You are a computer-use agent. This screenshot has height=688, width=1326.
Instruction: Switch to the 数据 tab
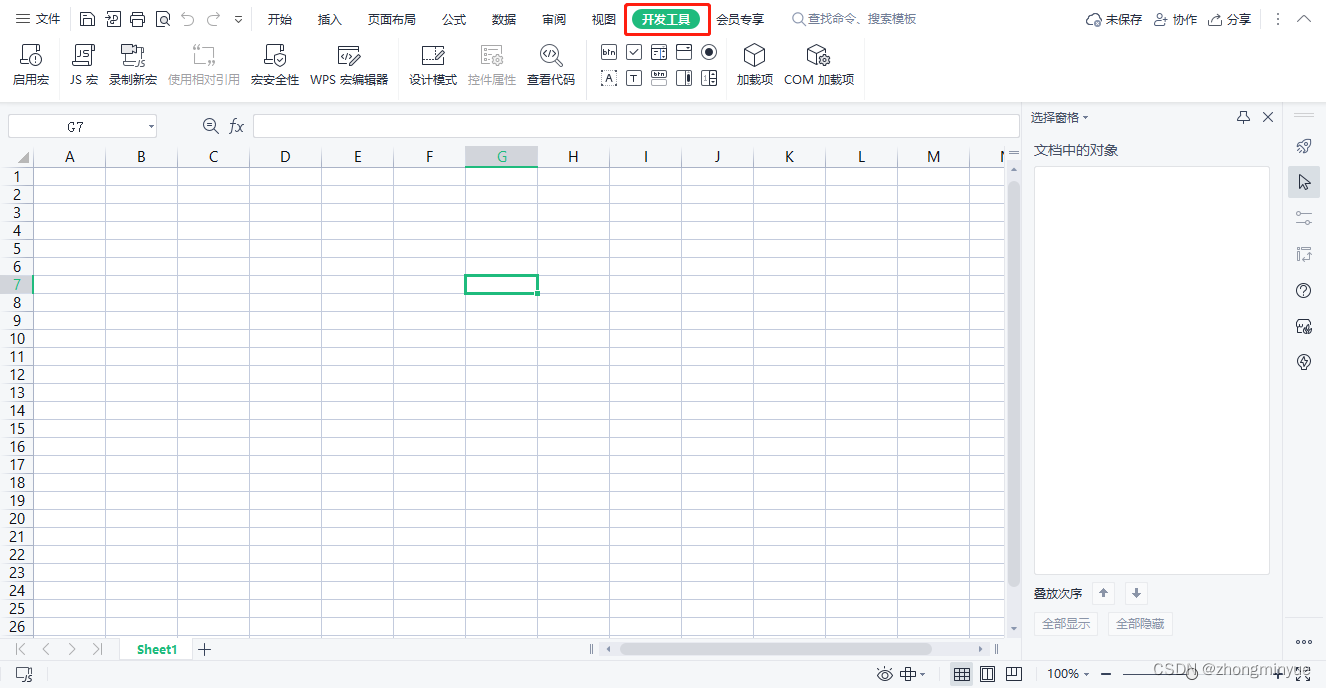click(x=504, y=19)
